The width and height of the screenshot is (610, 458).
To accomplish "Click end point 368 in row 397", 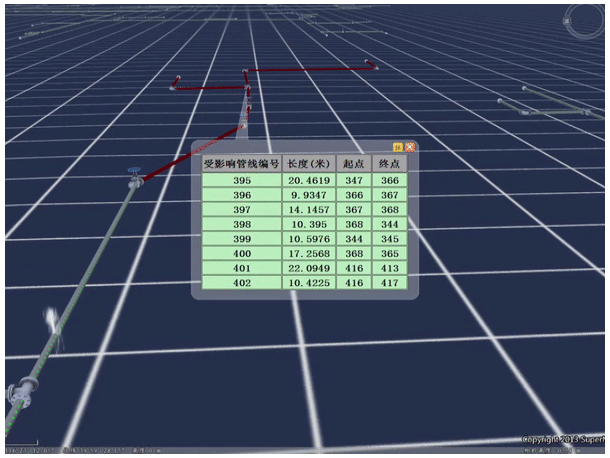I will coord(389,210).
